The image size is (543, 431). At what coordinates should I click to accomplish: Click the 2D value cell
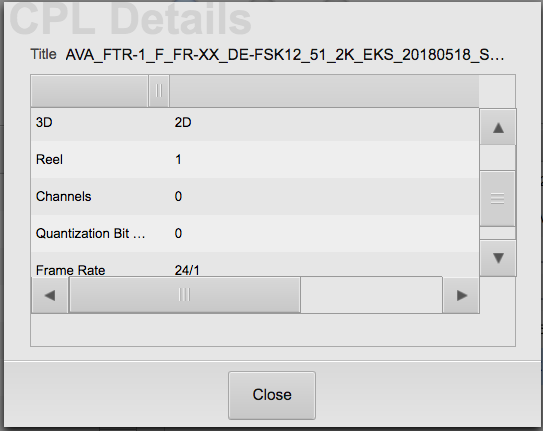click(x=183, y=123)
